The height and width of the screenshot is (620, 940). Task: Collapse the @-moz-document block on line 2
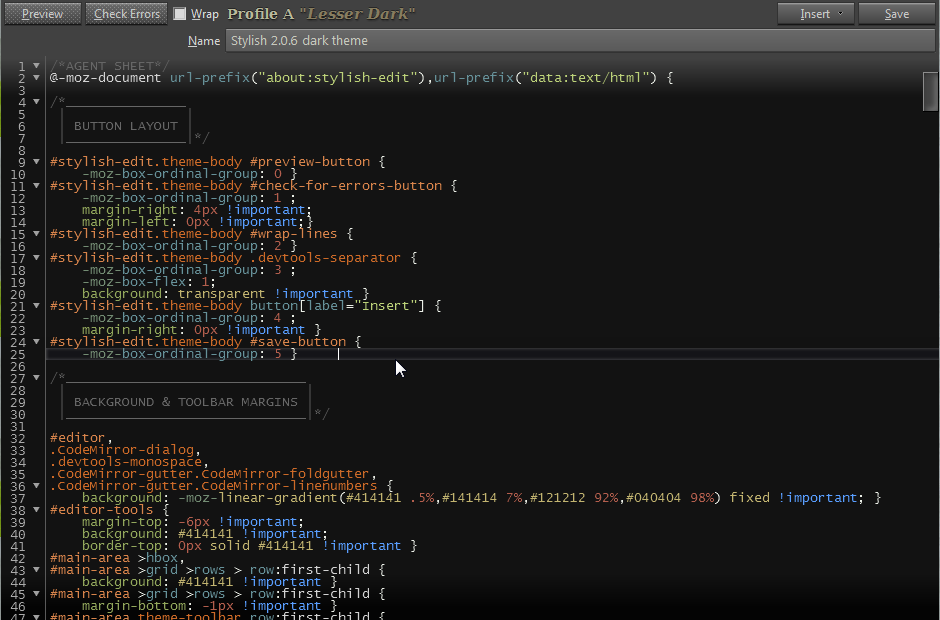35,77
